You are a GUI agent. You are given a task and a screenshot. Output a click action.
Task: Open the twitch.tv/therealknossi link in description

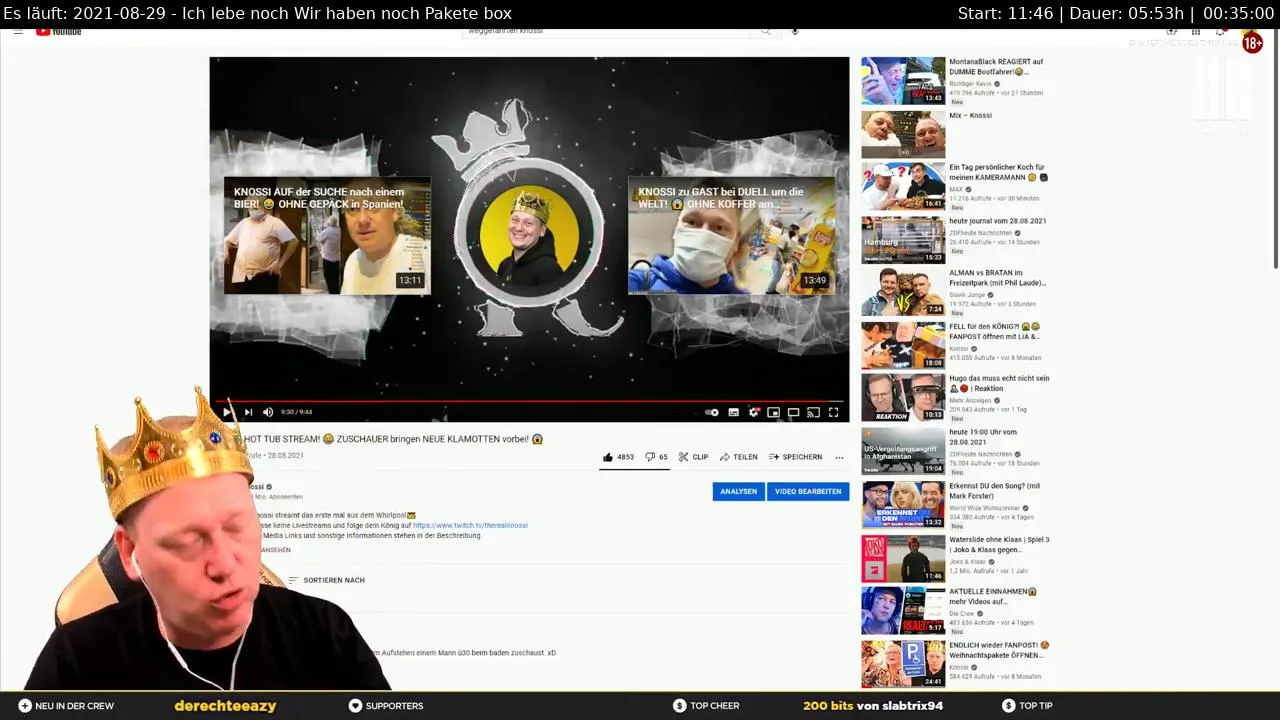click(470, 525)
